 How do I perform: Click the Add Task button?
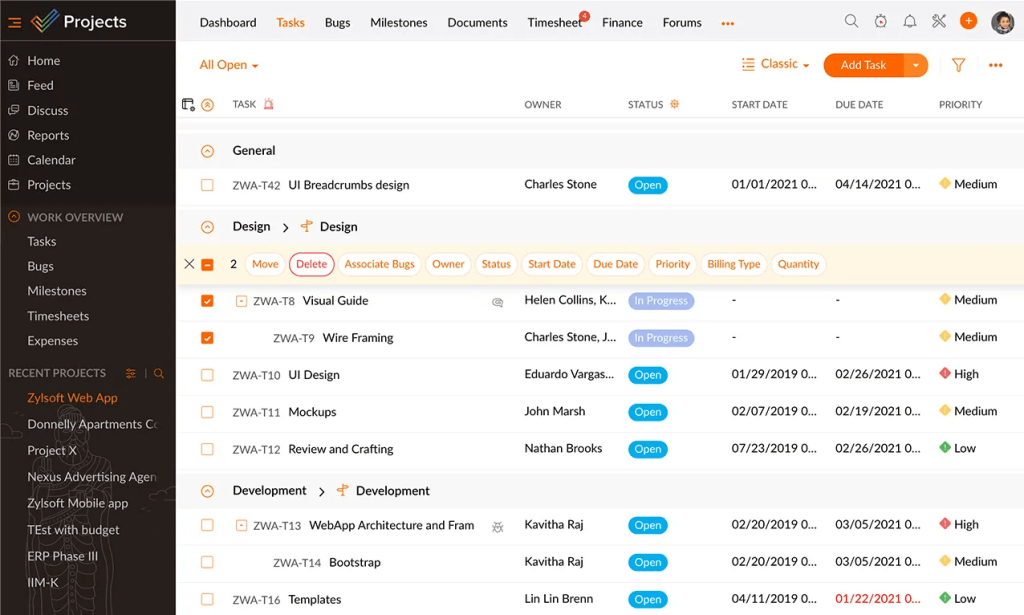pos(862,64)
